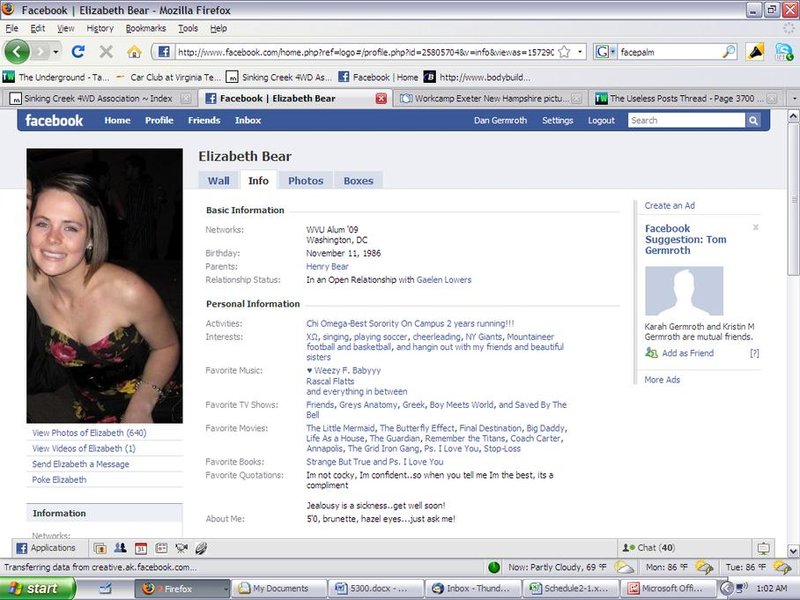800x600 pixels.
Task: Open The Underground bookmark in bookmarks toolbar
Action: tap(56, 77)
